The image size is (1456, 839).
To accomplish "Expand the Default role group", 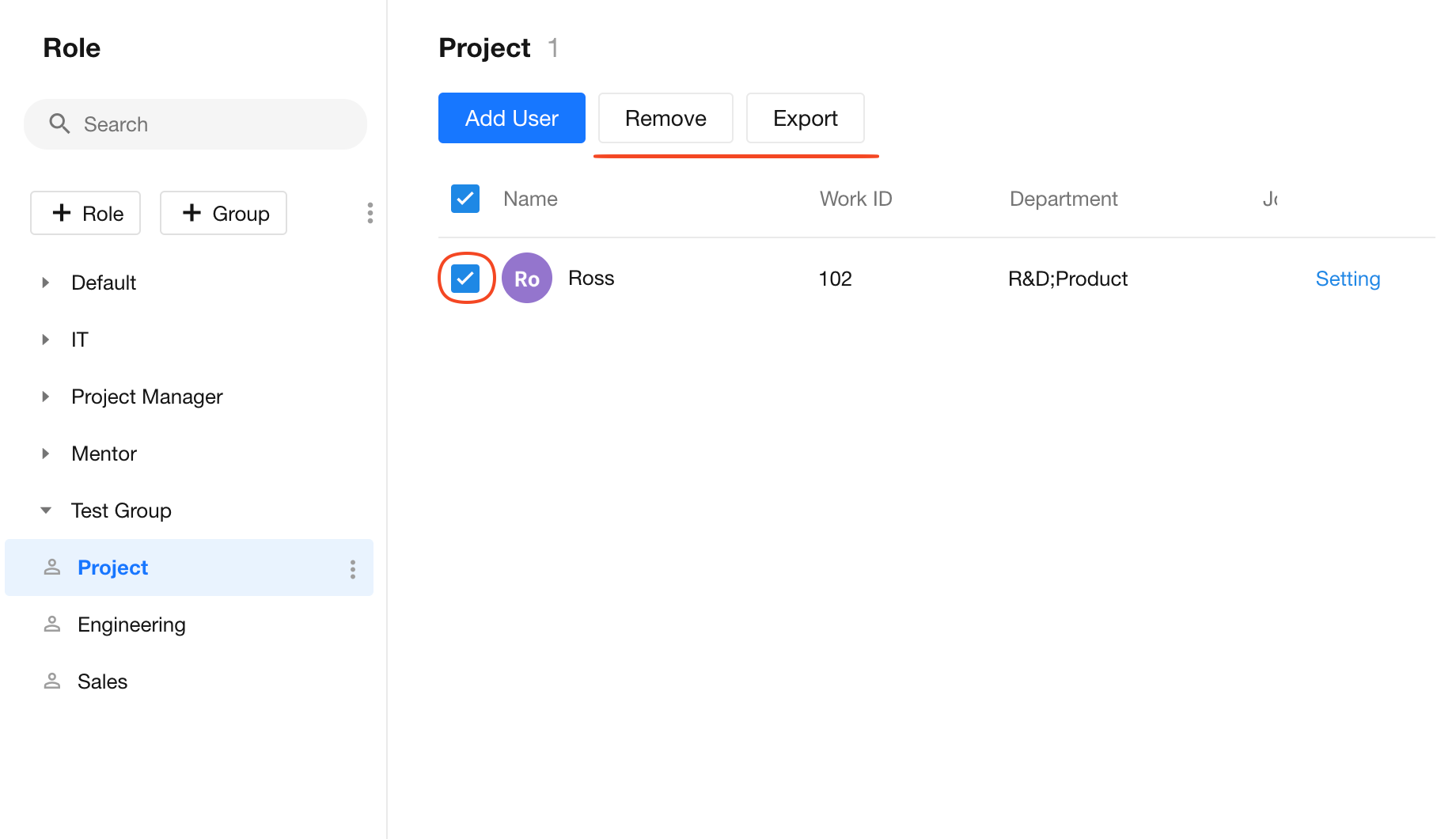I will tap(46, 283).
